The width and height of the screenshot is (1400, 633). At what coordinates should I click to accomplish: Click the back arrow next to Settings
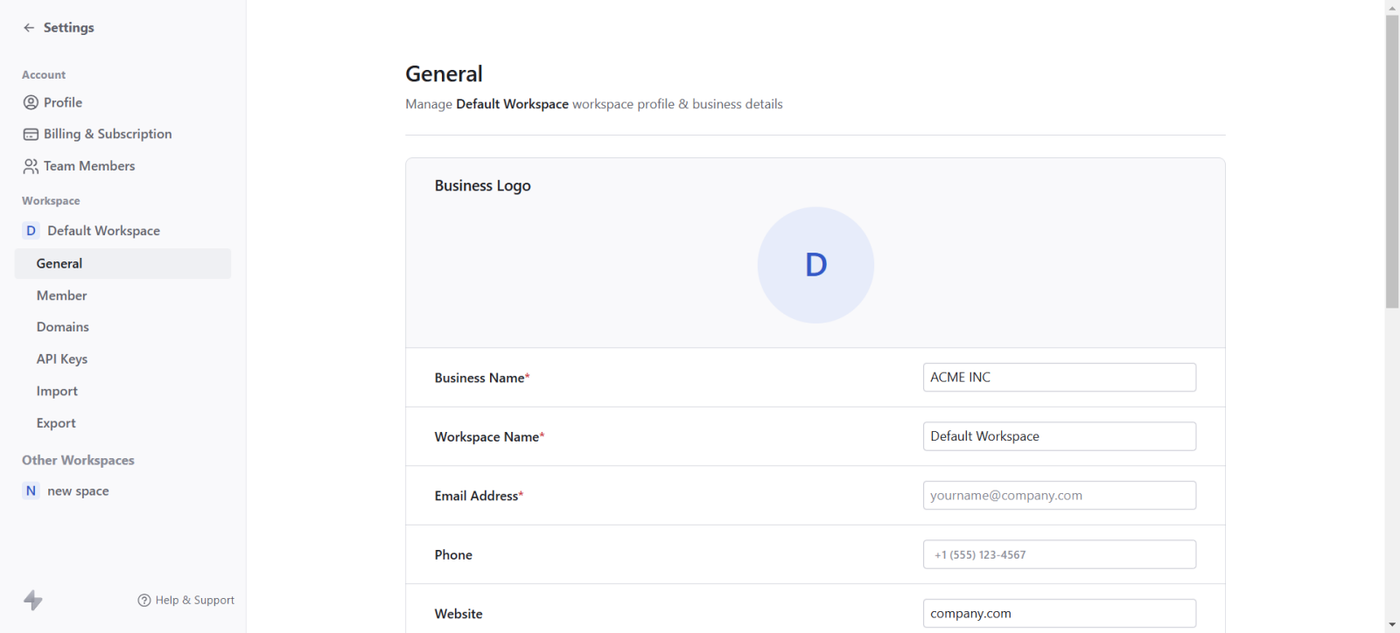(x=29, y=28)
